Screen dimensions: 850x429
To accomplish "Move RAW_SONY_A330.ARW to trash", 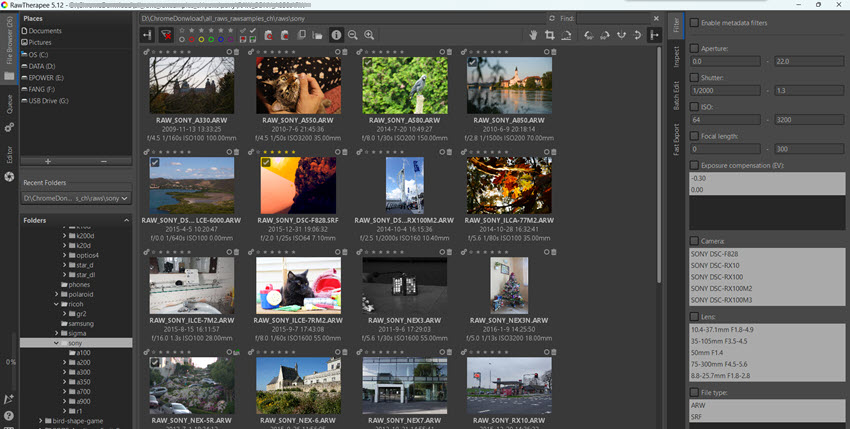I will tap(236, 52).
